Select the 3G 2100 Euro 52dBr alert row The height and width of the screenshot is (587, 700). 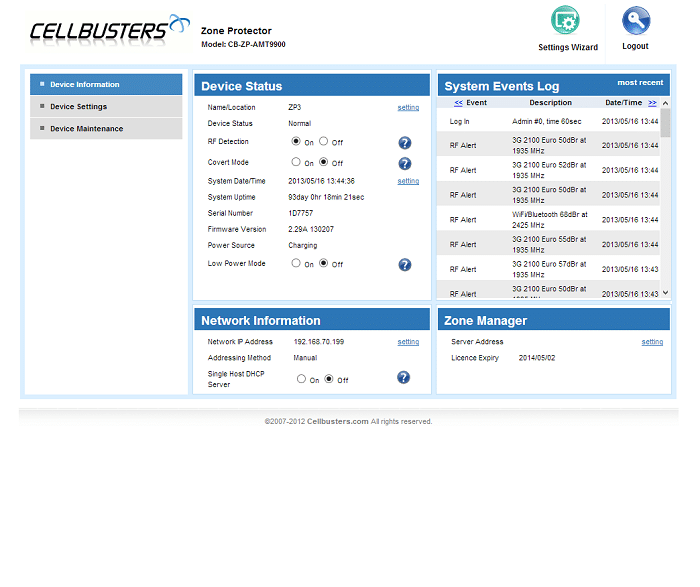pos(548,170)
